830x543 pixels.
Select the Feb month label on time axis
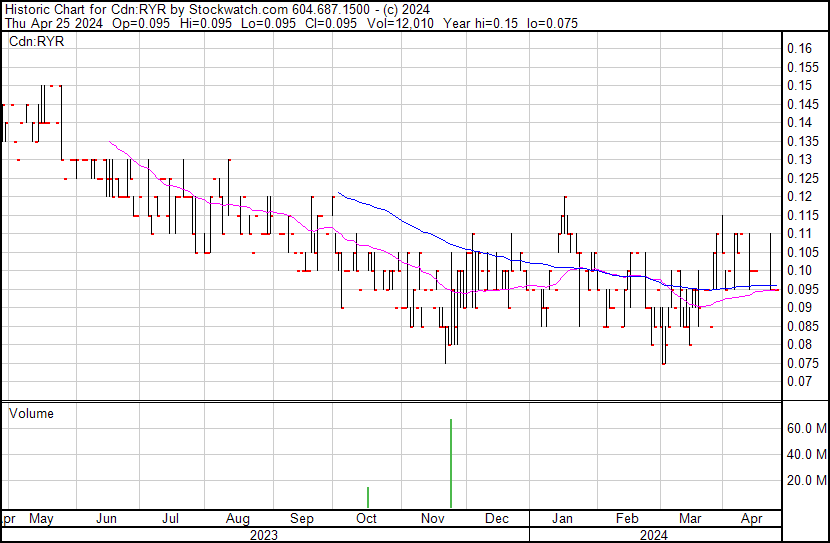[x=627, y=519]
